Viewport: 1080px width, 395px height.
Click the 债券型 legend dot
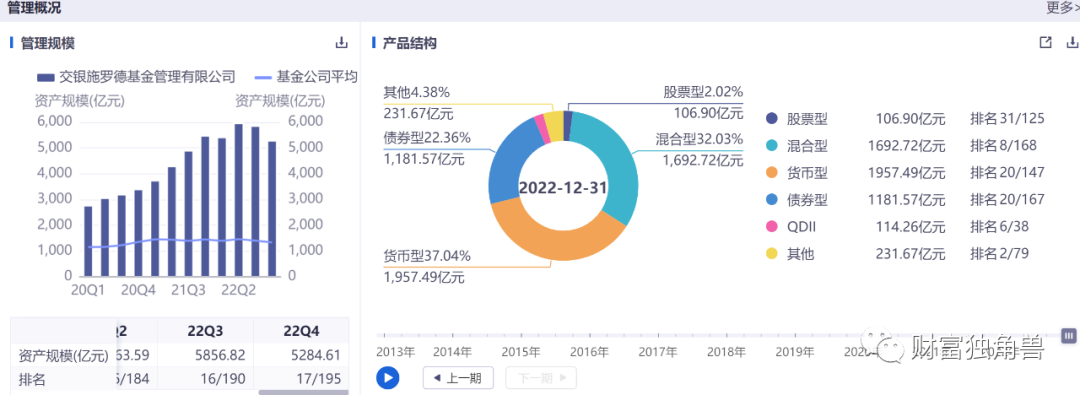(x=771, y=200)
